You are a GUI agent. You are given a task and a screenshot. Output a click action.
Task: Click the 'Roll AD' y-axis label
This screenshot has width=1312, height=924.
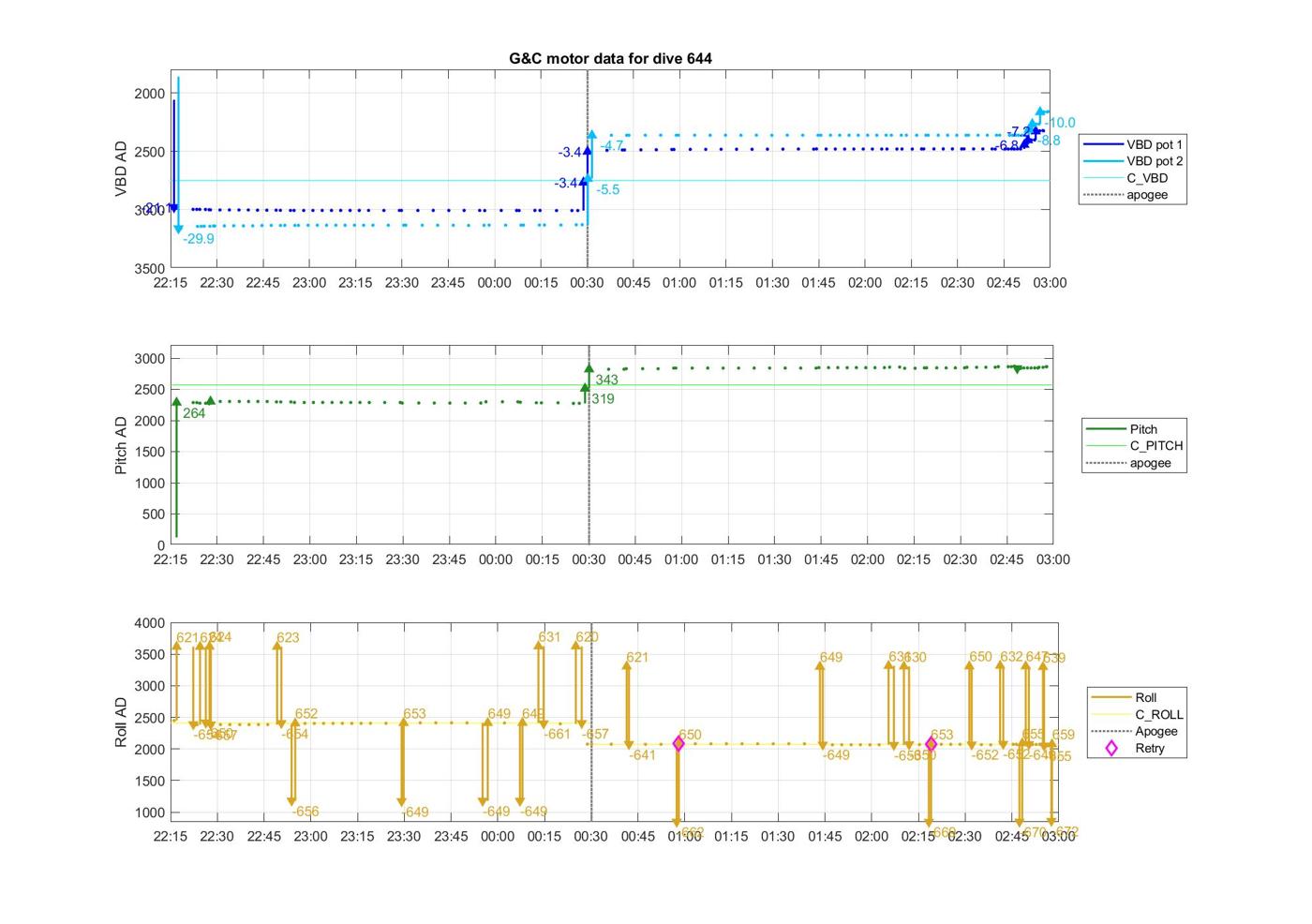[121, 722]
